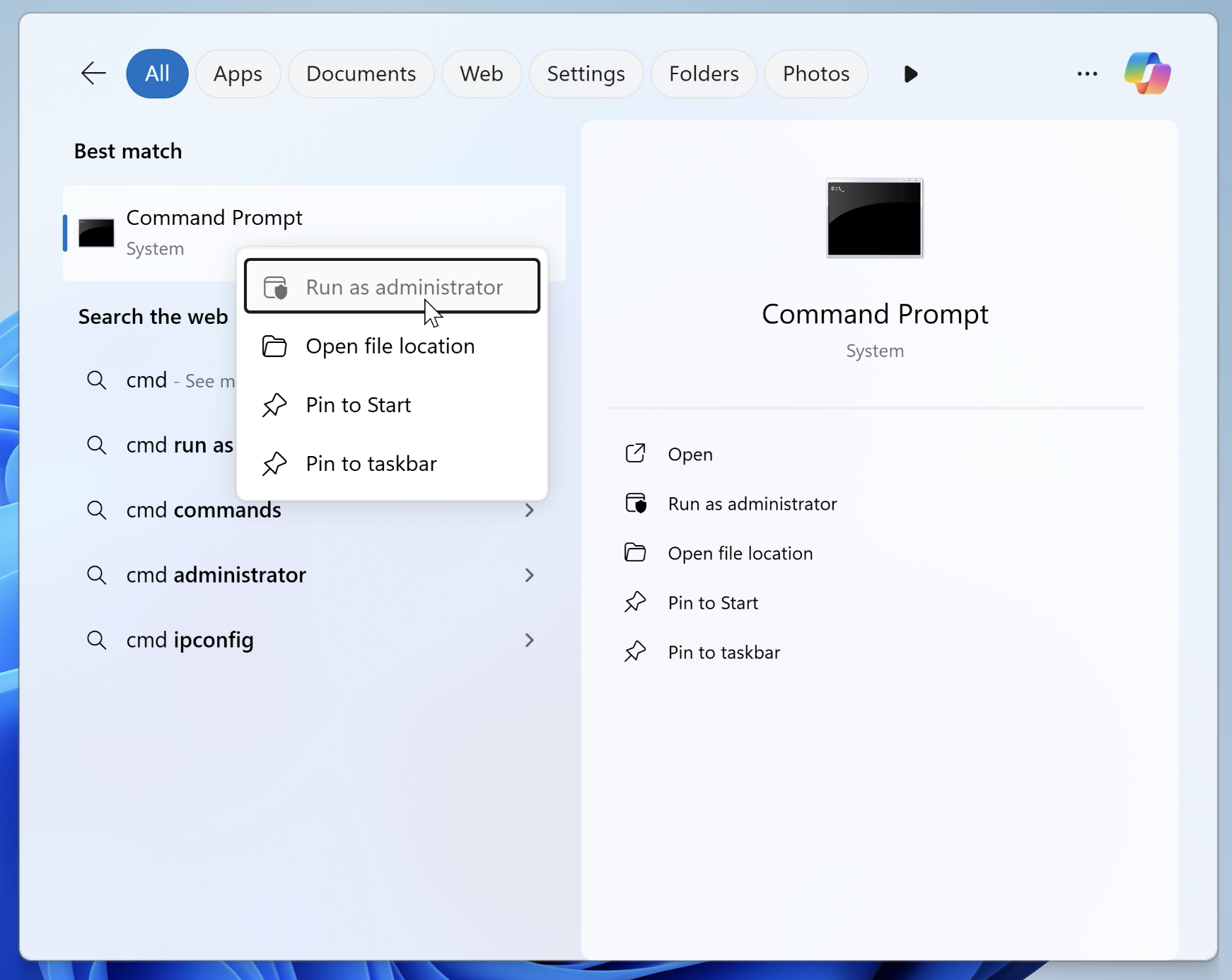Click the folder icon for Open file location in the details pane

coord(635,552)
